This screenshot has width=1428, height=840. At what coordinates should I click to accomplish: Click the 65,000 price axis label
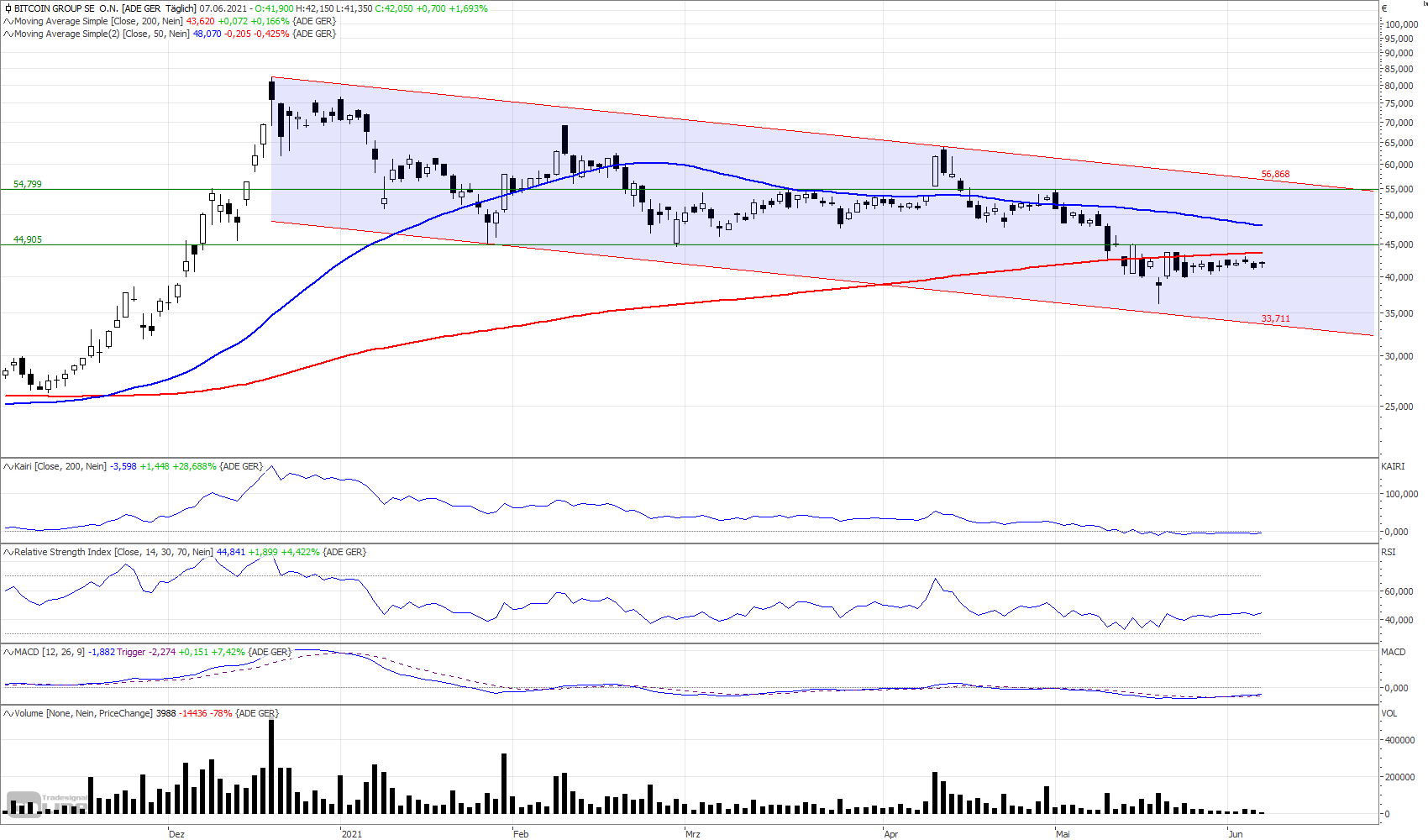(x=1399, y=143)
